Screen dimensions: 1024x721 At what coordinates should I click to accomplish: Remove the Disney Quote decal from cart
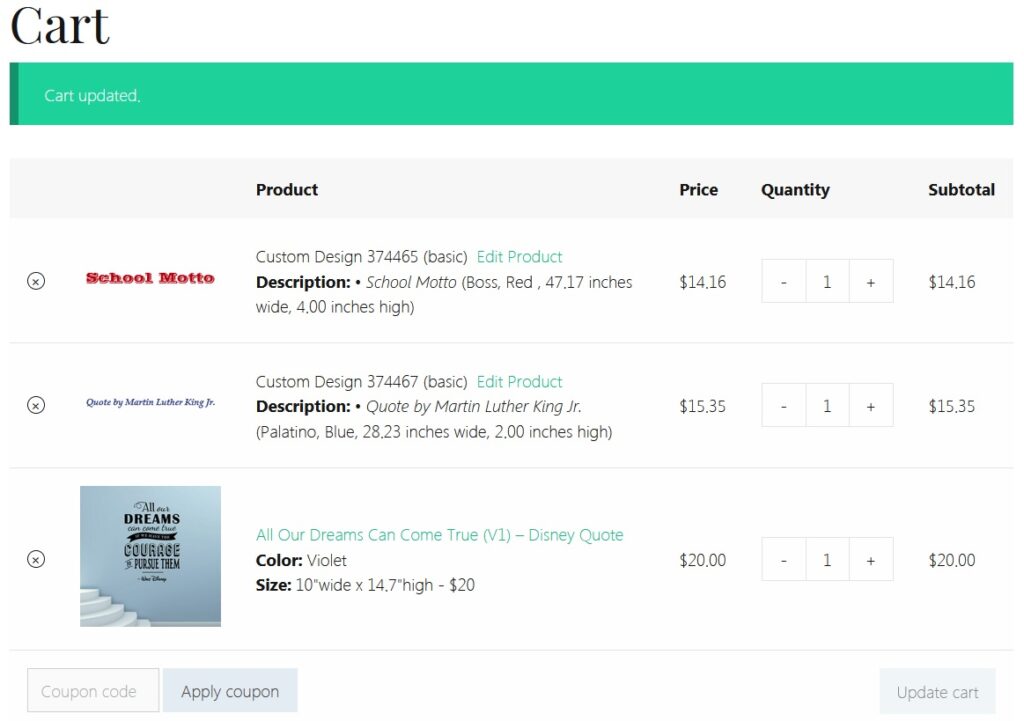tap(36, 561)
